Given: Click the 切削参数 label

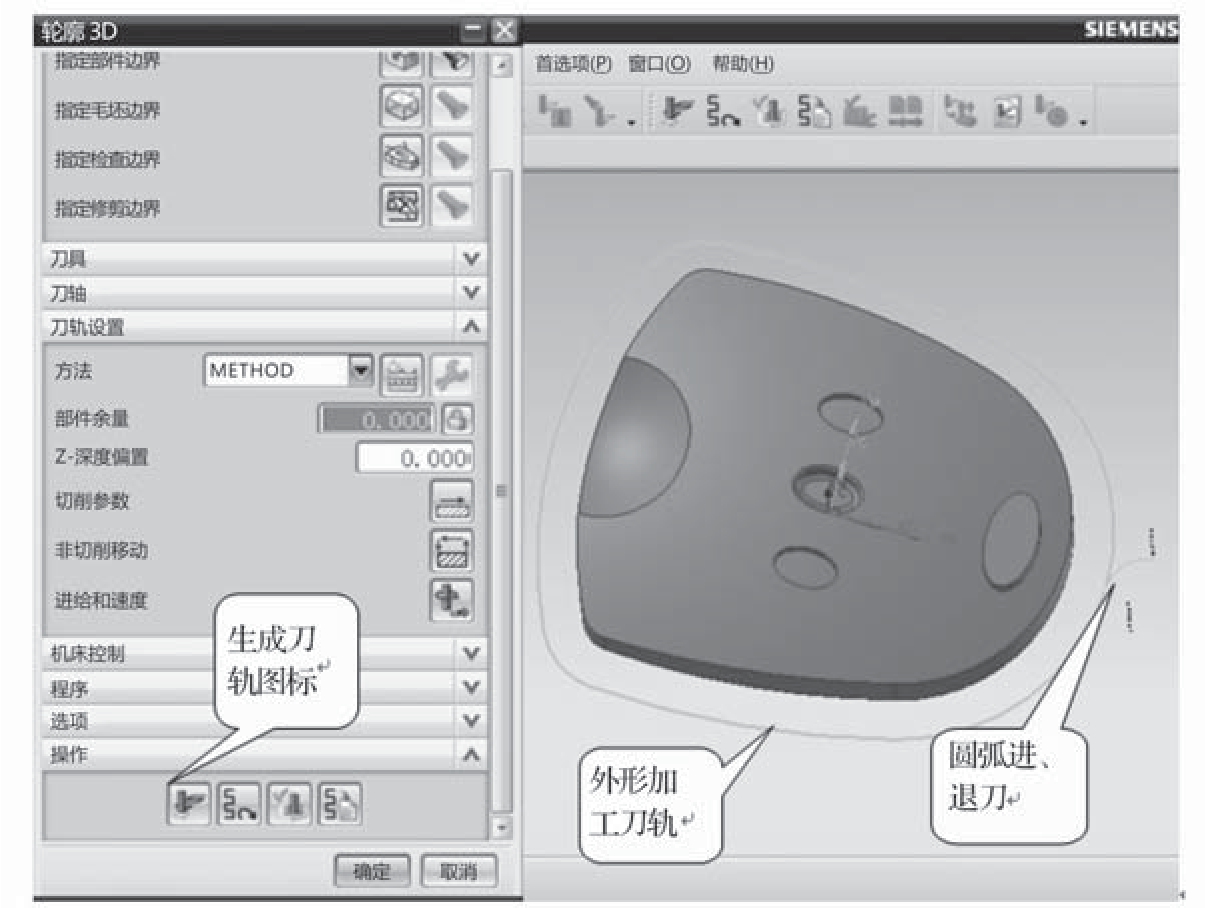Looking at the screenshot, I should (x=92, y=501).
